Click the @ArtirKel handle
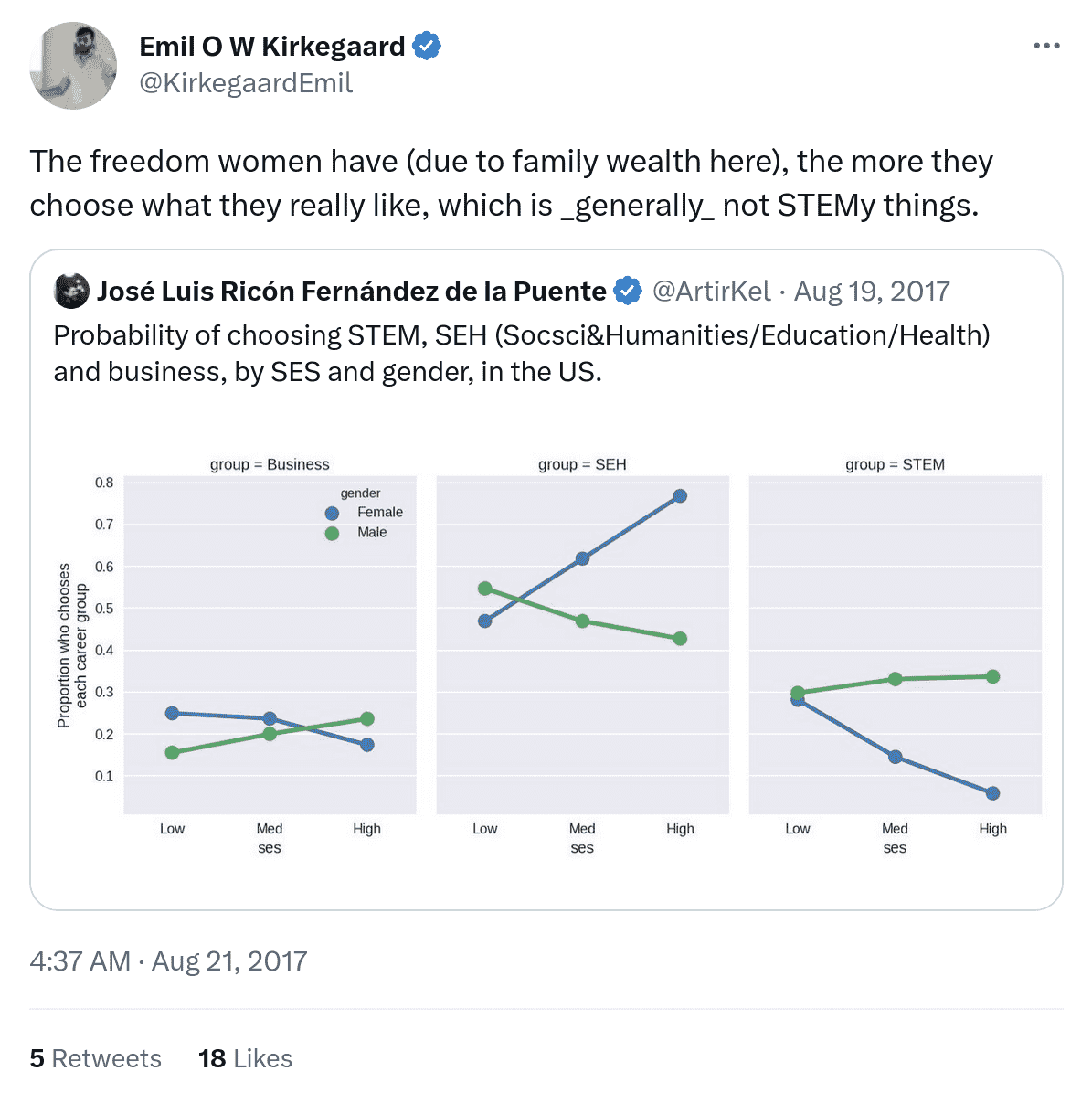The width and height of the screenshot is (1092, 1093). (x=711, y=292)
